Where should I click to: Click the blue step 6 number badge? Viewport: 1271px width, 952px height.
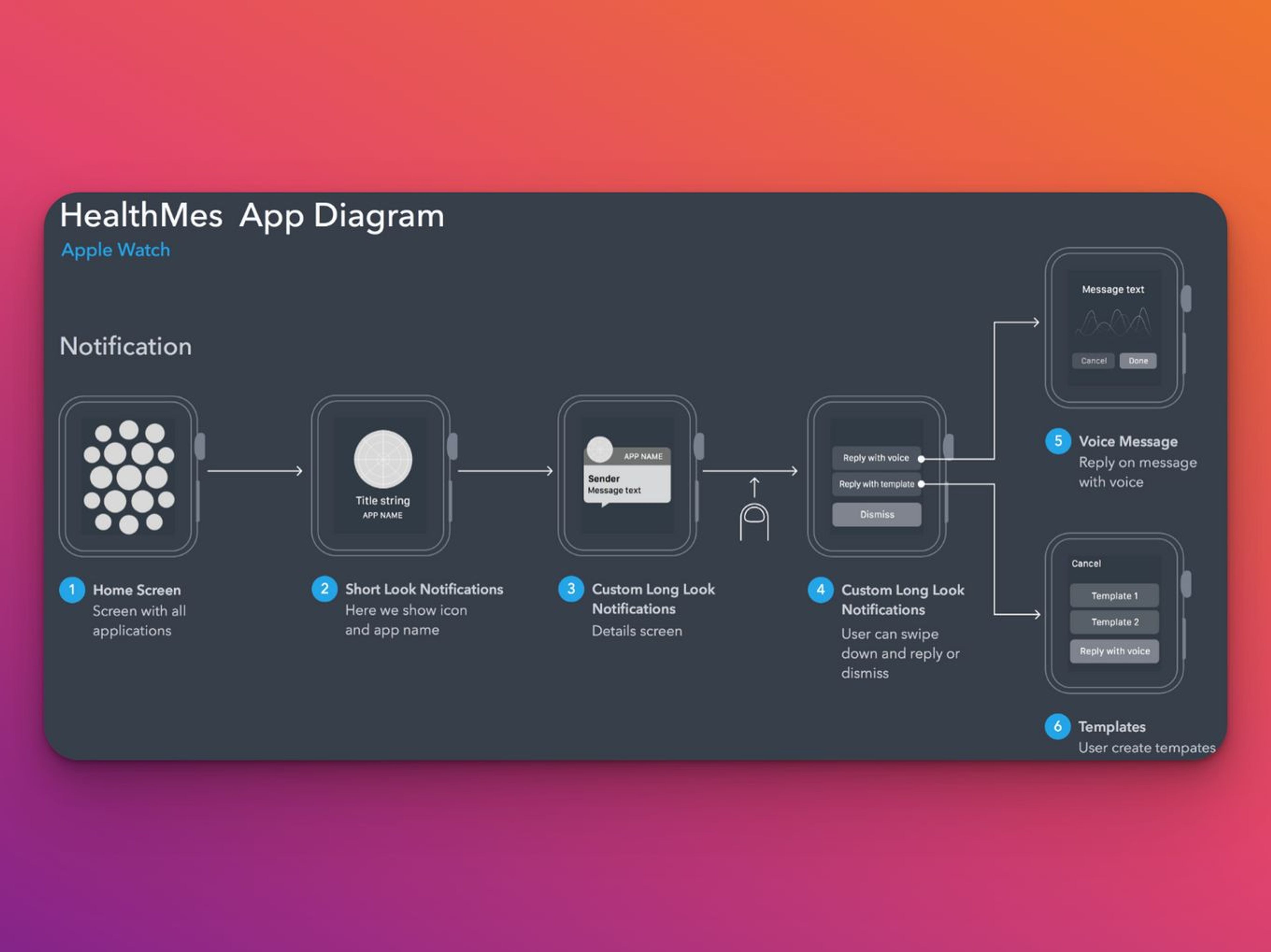point(1057,727)
